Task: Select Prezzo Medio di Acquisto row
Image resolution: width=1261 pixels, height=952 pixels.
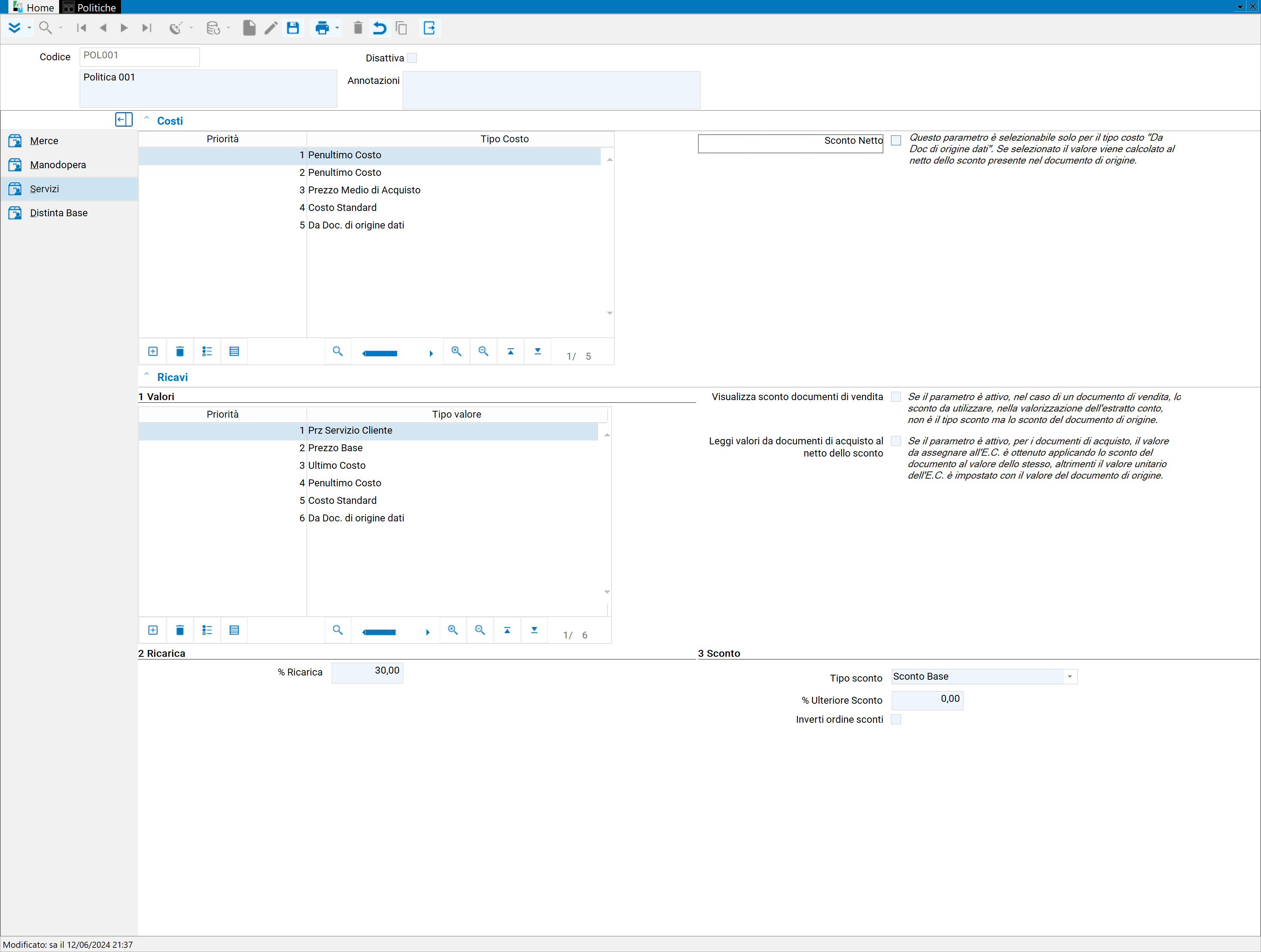Action: 369,190
